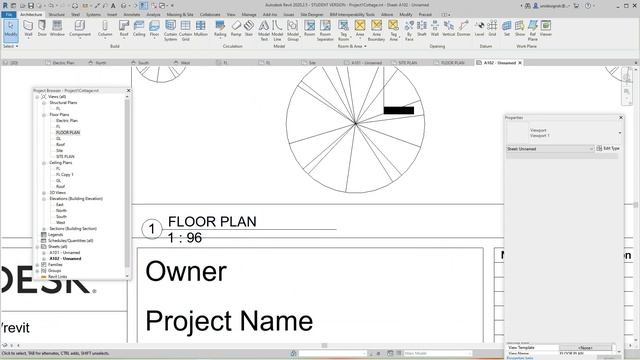Select the Railing tool
Image resolution: width=640 pixels, height=360 pixels.
220,29
